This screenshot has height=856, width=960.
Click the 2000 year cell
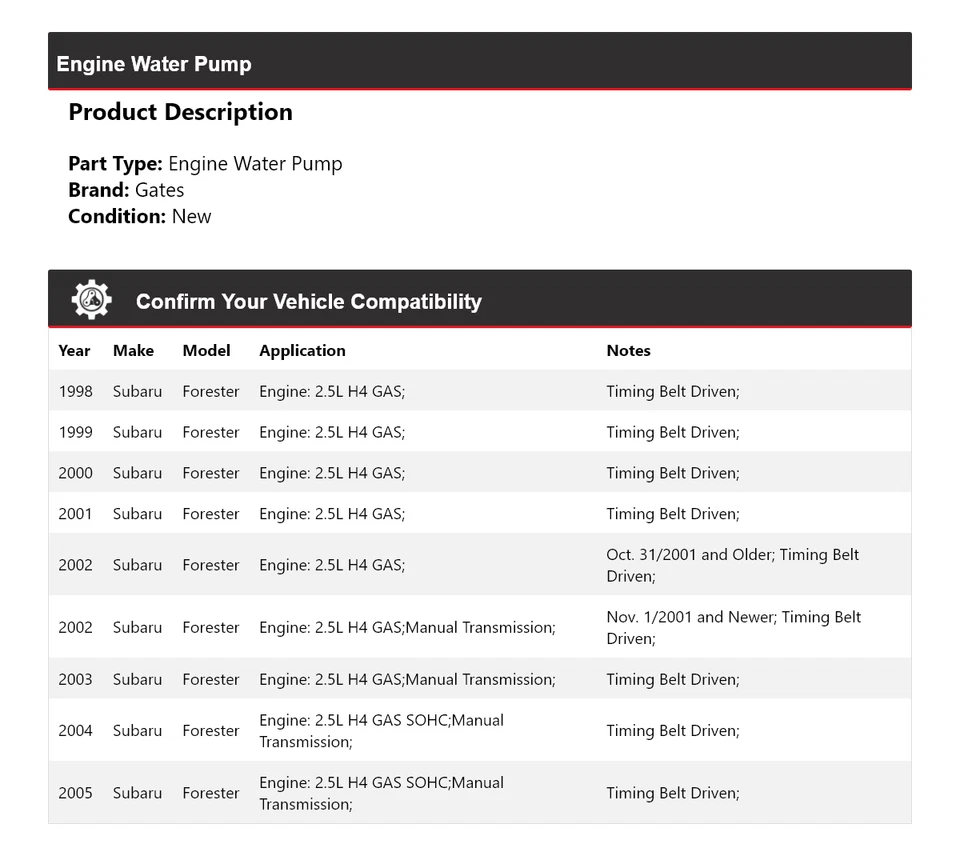point(75,474)
